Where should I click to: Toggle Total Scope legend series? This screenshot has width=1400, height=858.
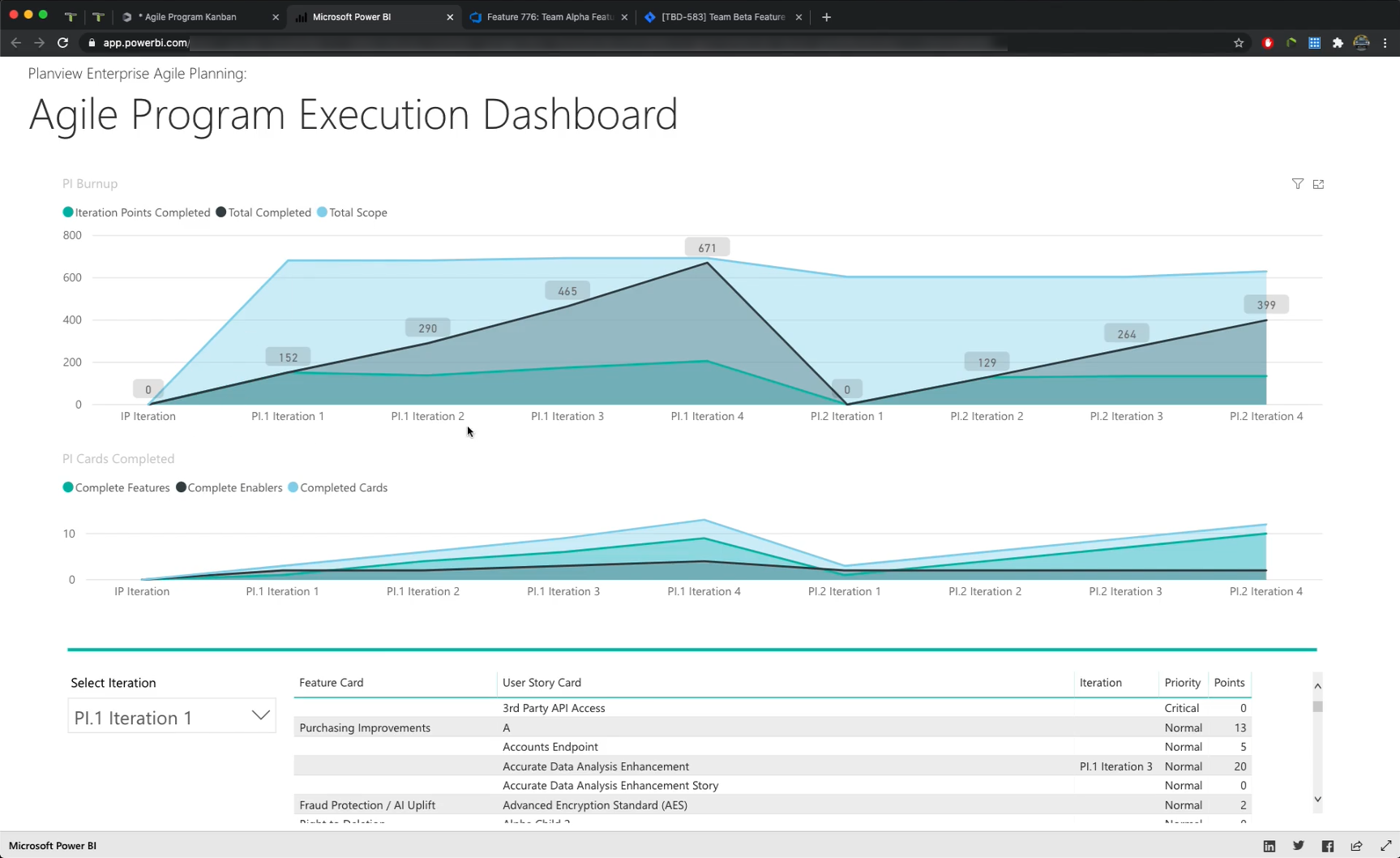tap(352, 212)
